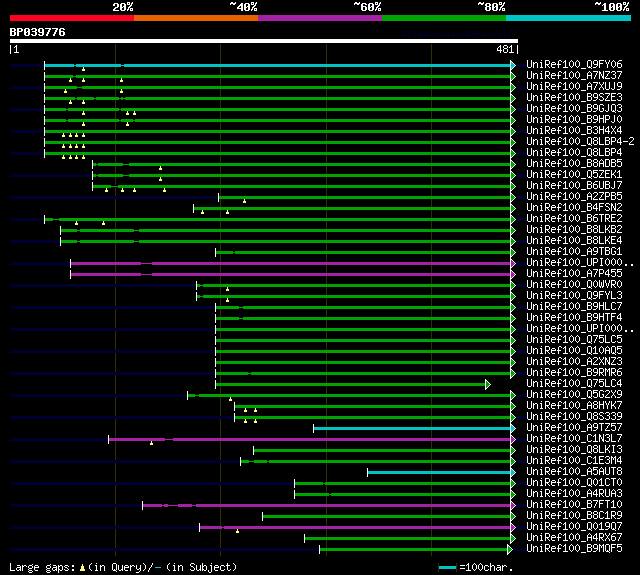Open the UniRef100_B8ADB5 hit
640x575 pixels.
(x=574, y=164)
